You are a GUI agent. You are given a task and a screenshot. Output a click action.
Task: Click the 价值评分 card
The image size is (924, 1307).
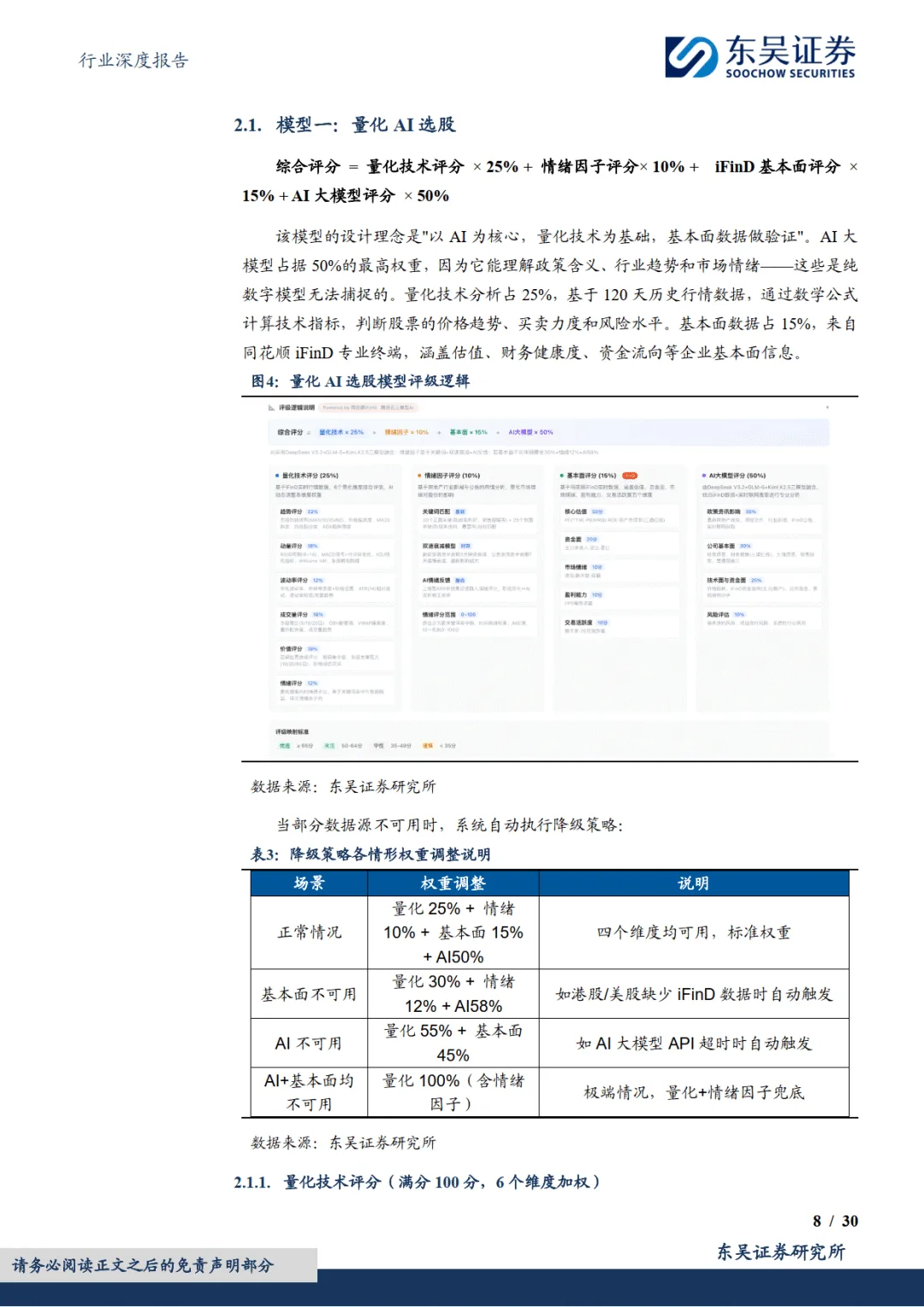pos(335,655)
